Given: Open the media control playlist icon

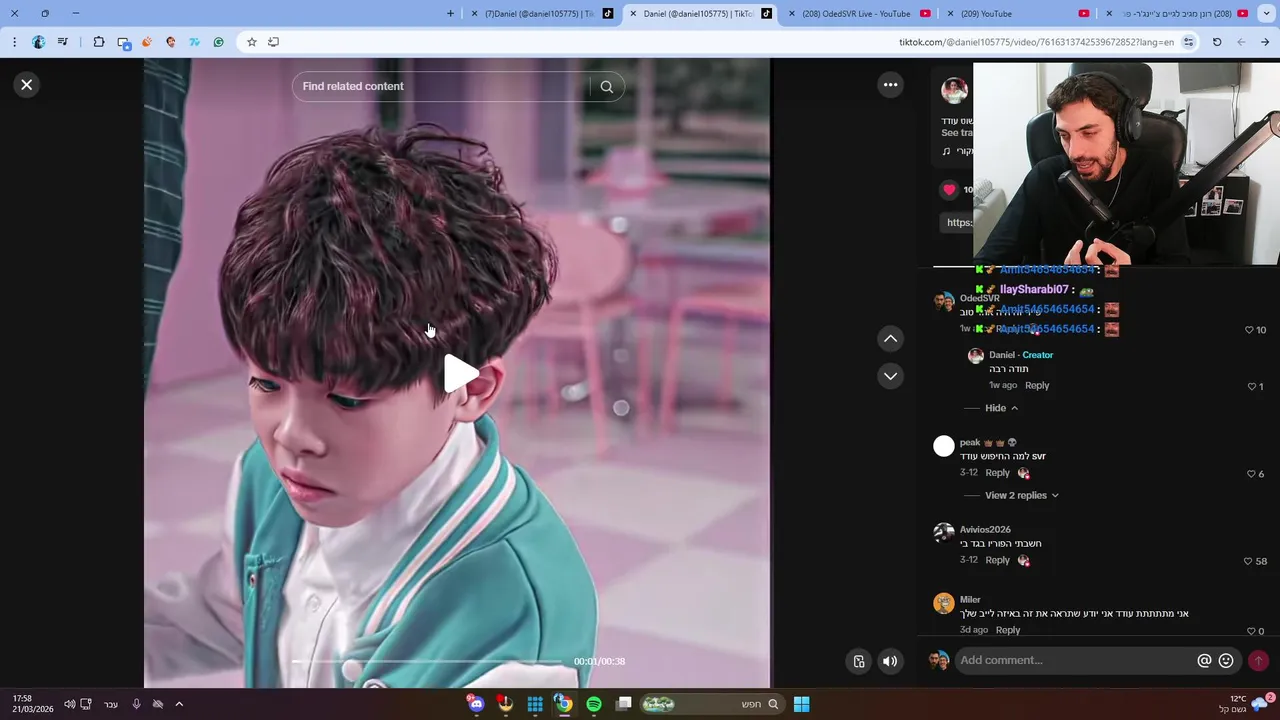Looking at the screenshot, I should 63,42.
